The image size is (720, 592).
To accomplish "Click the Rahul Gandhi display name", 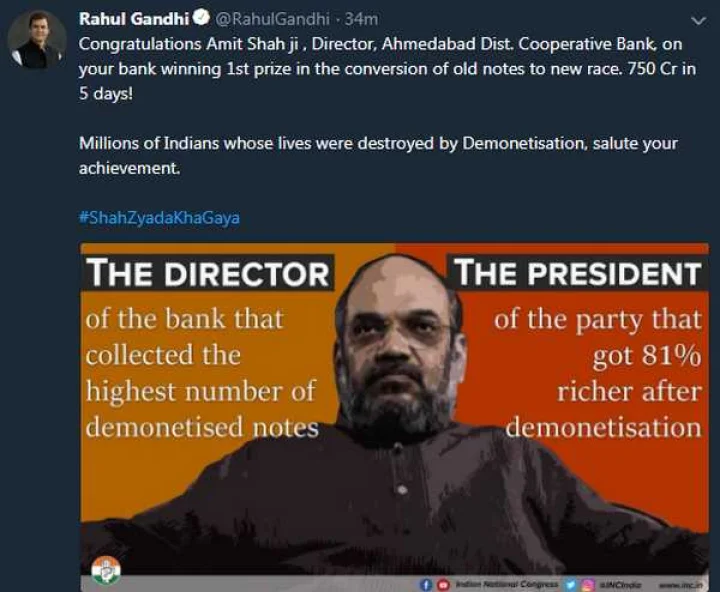I will [134, 19].
